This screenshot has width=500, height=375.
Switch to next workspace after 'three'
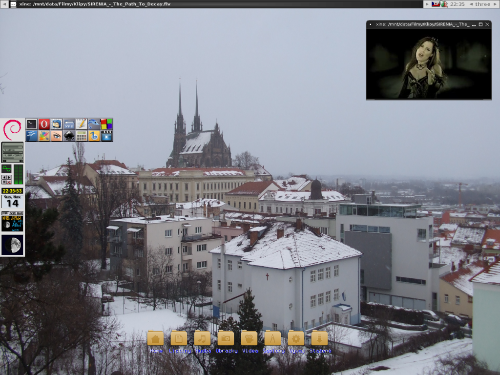click(x=495, y=4)
